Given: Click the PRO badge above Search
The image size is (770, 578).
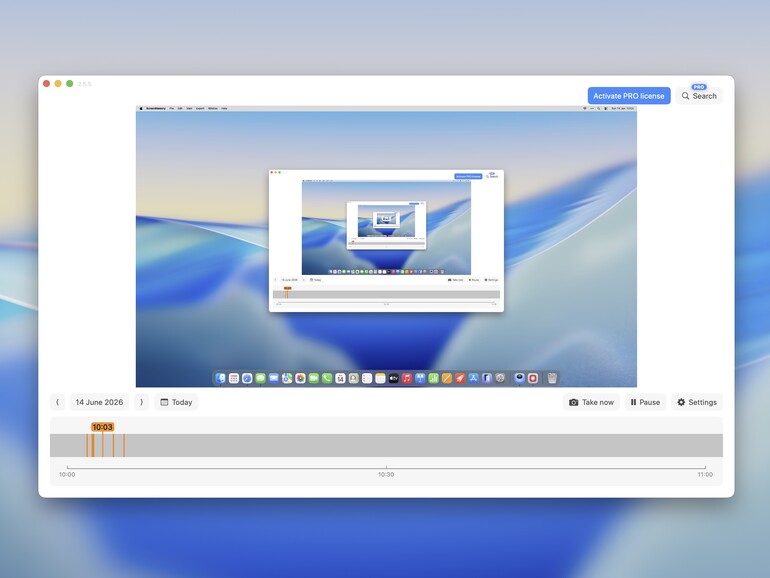Looking at the screenshot, I should coord(699,87).
